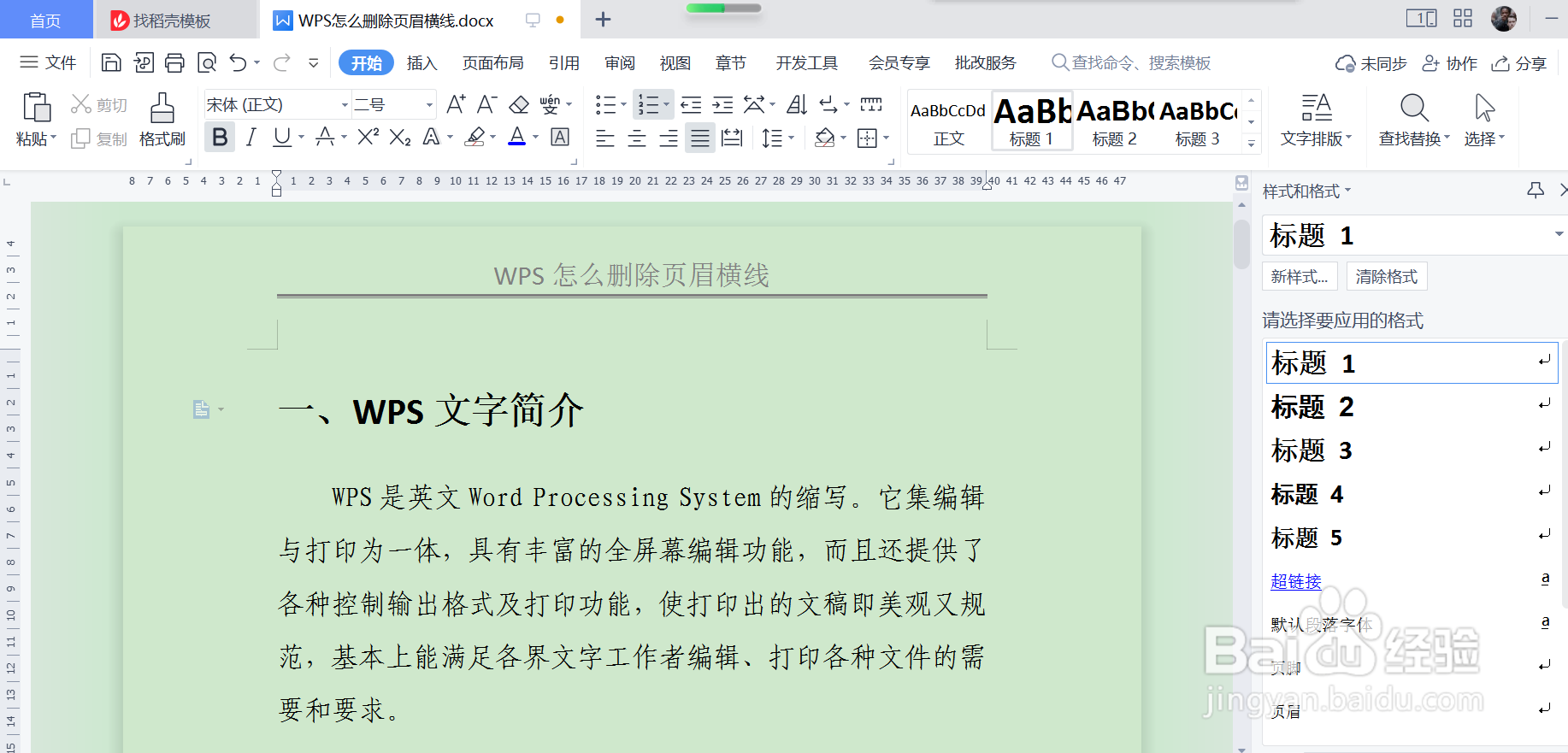Screen dimensions: 1568x753
Task: Increase paragraph indent
Action: 722,104
